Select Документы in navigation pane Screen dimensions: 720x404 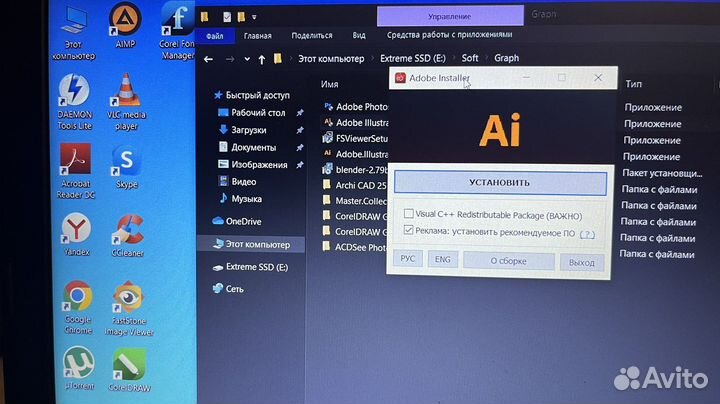[x=248, y=147]
